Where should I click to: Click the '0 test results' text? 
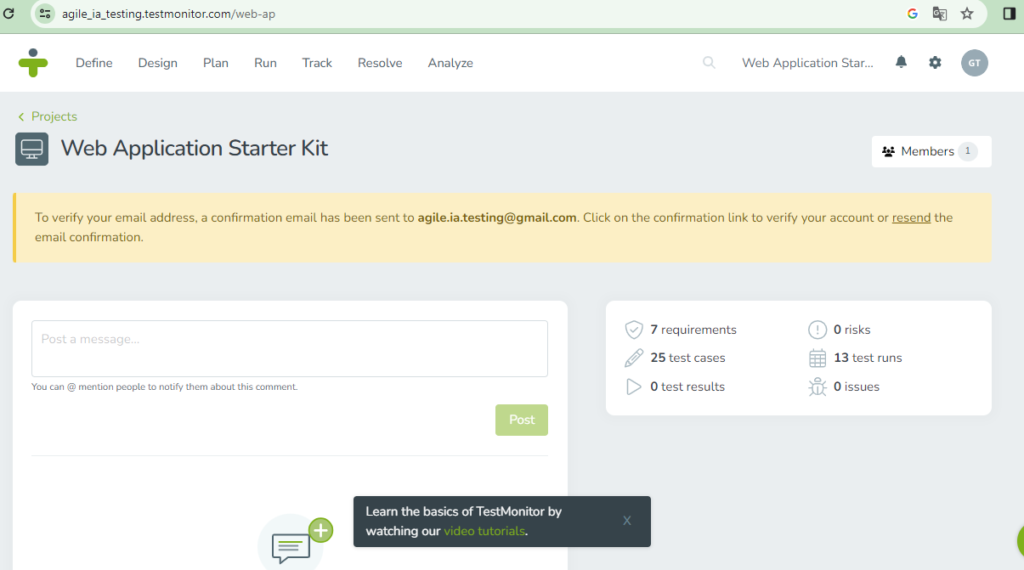point(687,387)
